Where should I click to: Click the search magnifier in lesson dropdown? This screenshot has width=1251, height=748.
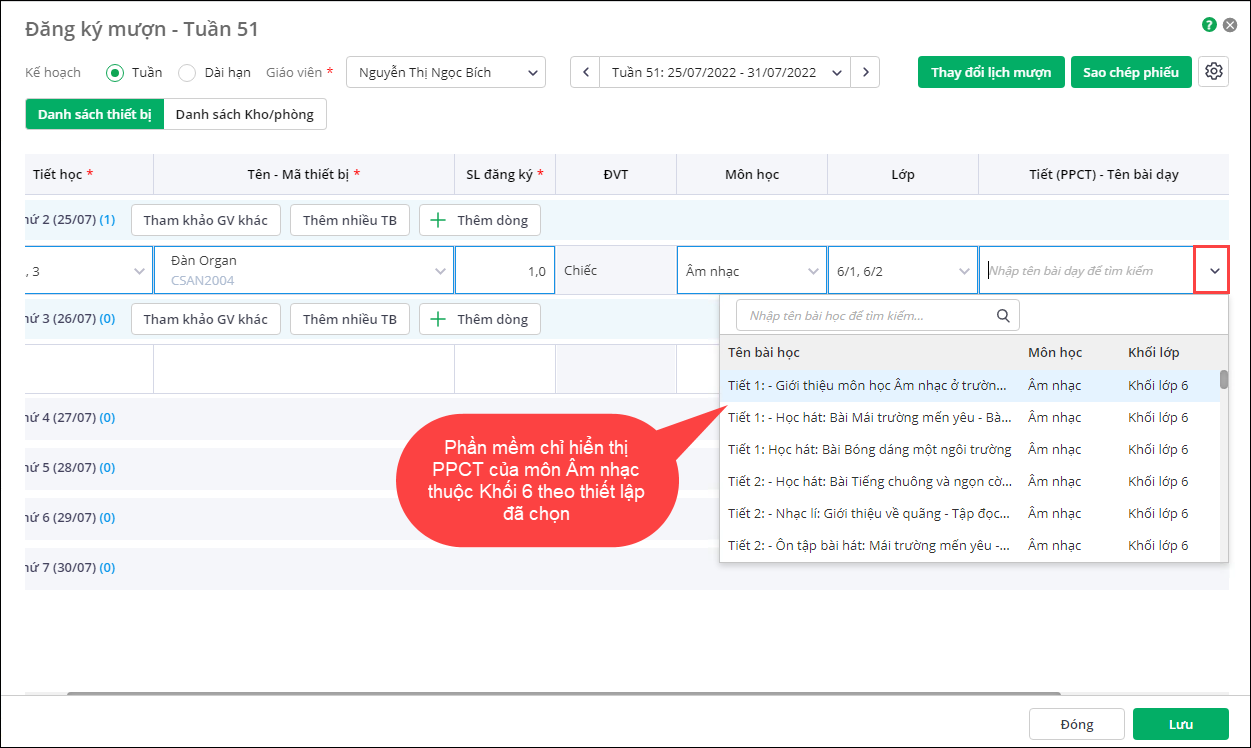[1003, 315]
